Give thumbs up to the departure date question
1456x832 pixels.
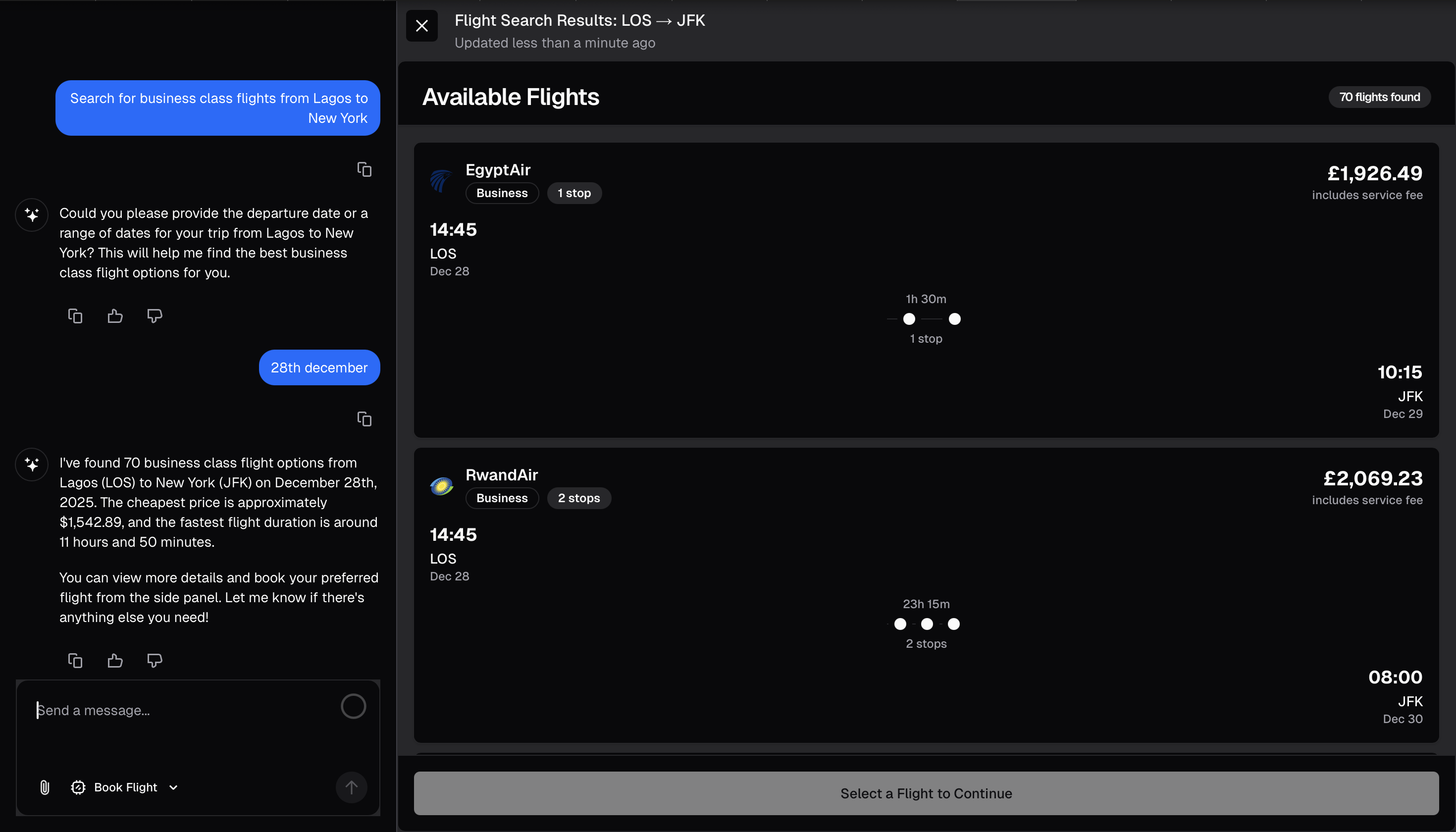[x=114, y=315]
